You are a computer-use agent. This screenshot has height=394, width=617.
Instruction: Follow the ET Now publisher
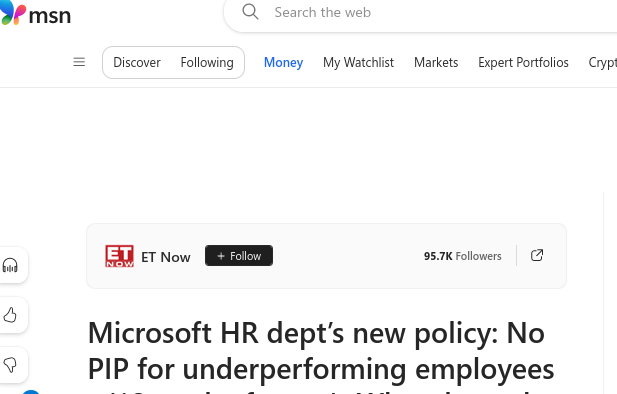239,255
